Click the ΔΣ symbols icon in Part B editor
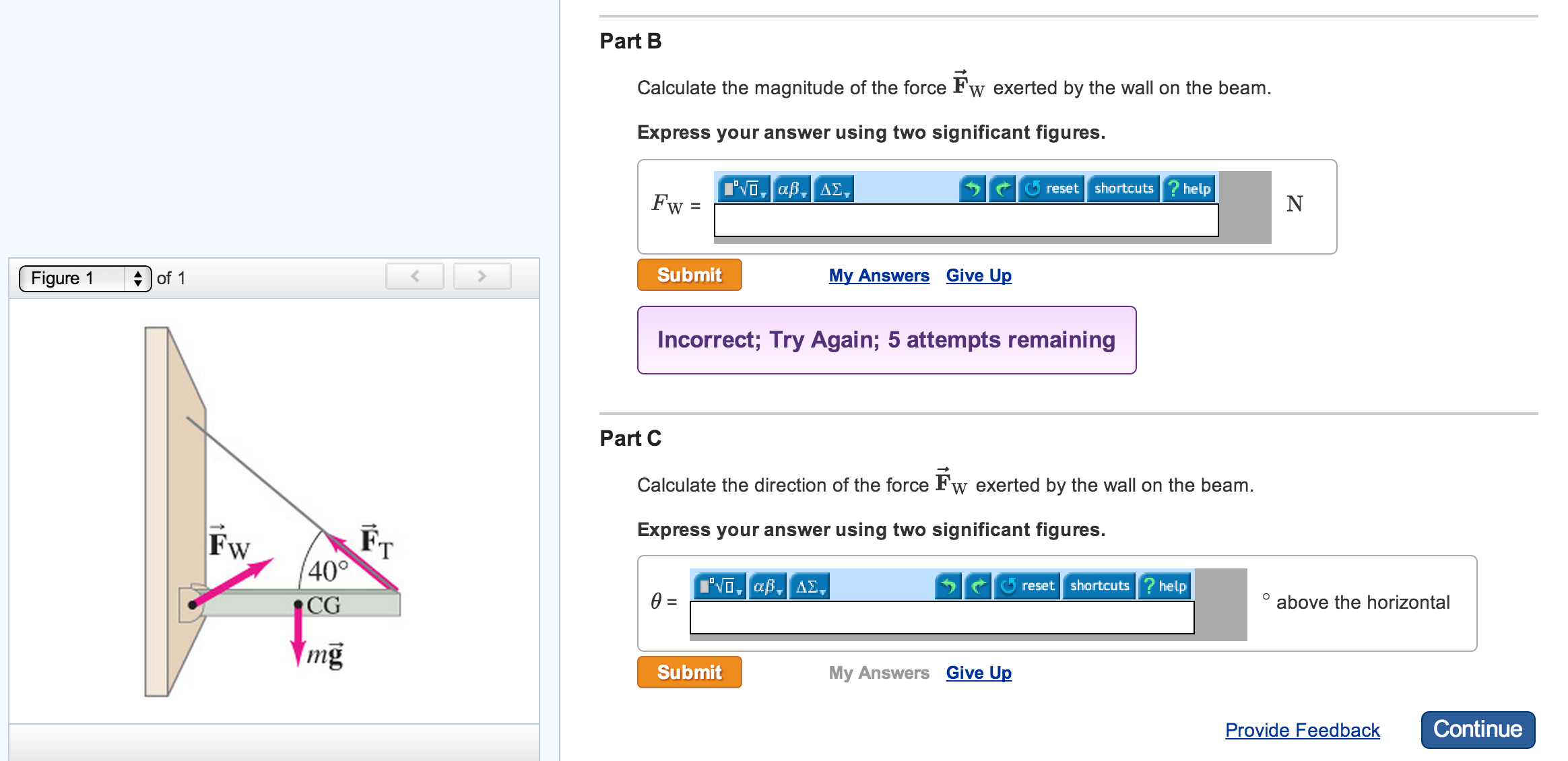Image resolution: width=1568 pixels, height=761 pixels. click(x=833, y=189)
